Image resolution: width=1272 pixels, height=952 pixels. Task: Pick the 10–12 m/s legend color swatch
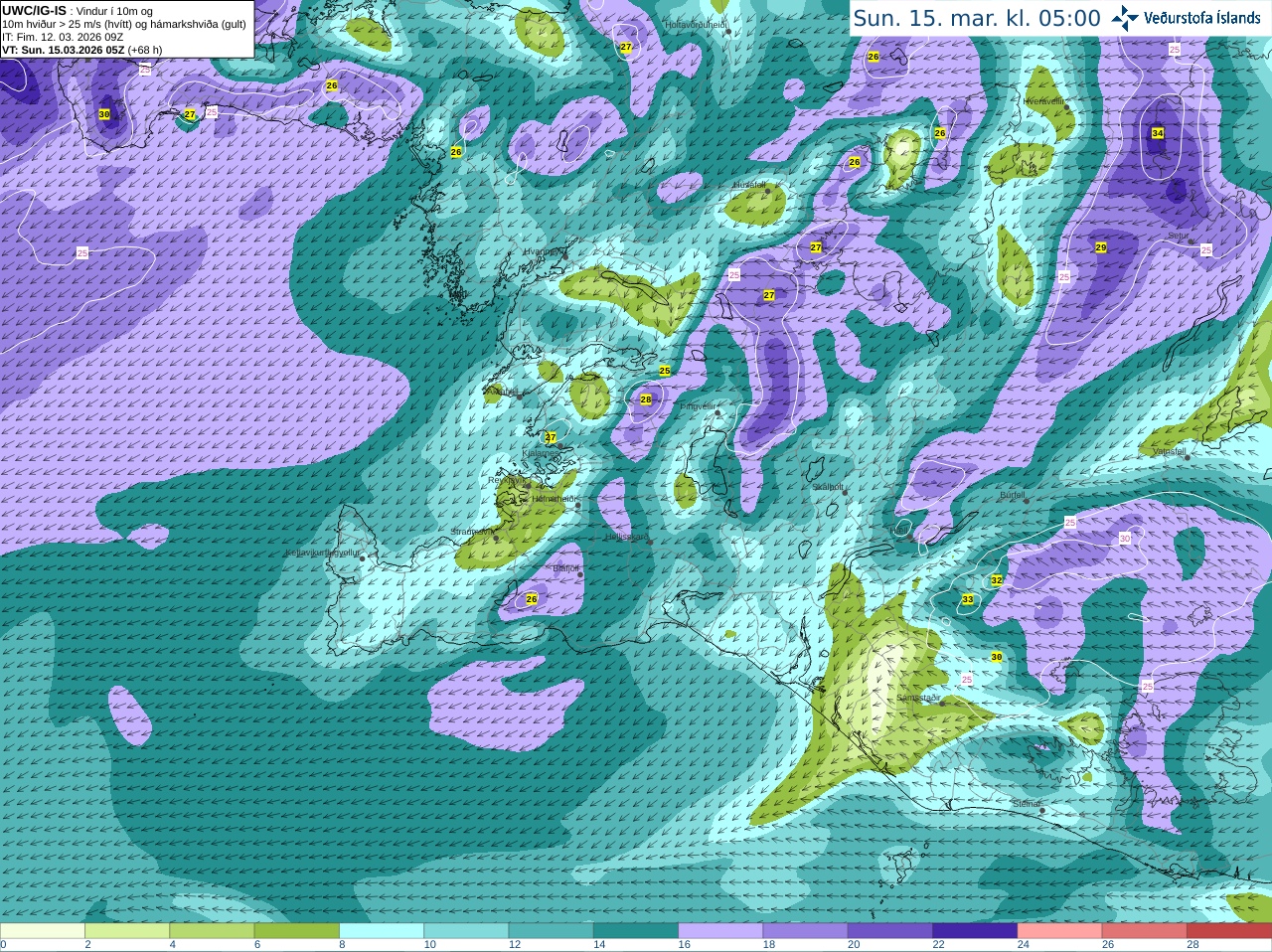point(466,931)
